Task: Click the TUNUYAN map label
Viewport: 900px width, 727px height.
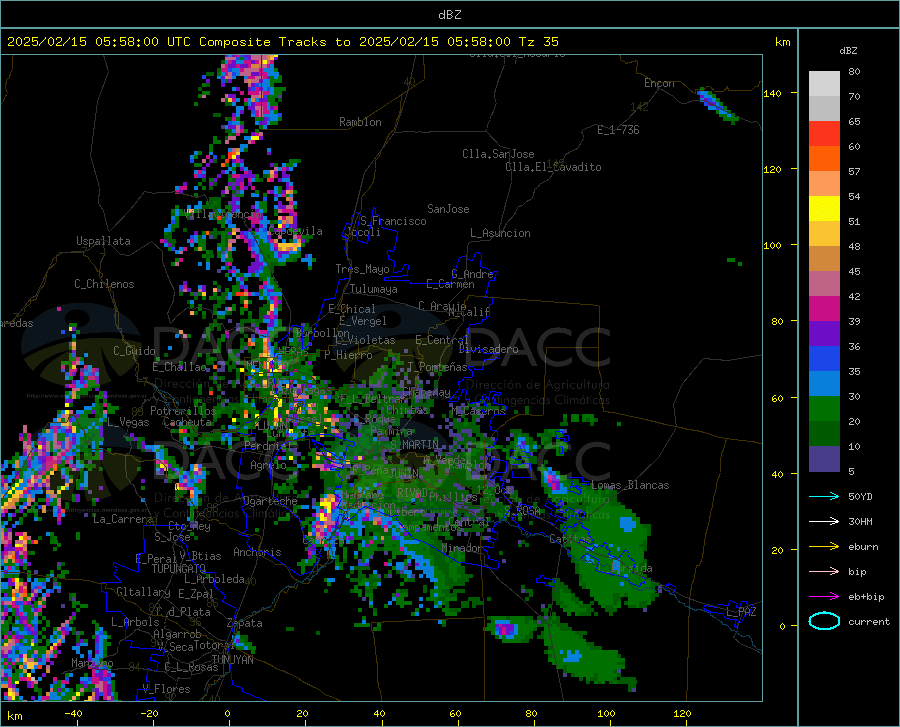Action: tap(232, 660)
